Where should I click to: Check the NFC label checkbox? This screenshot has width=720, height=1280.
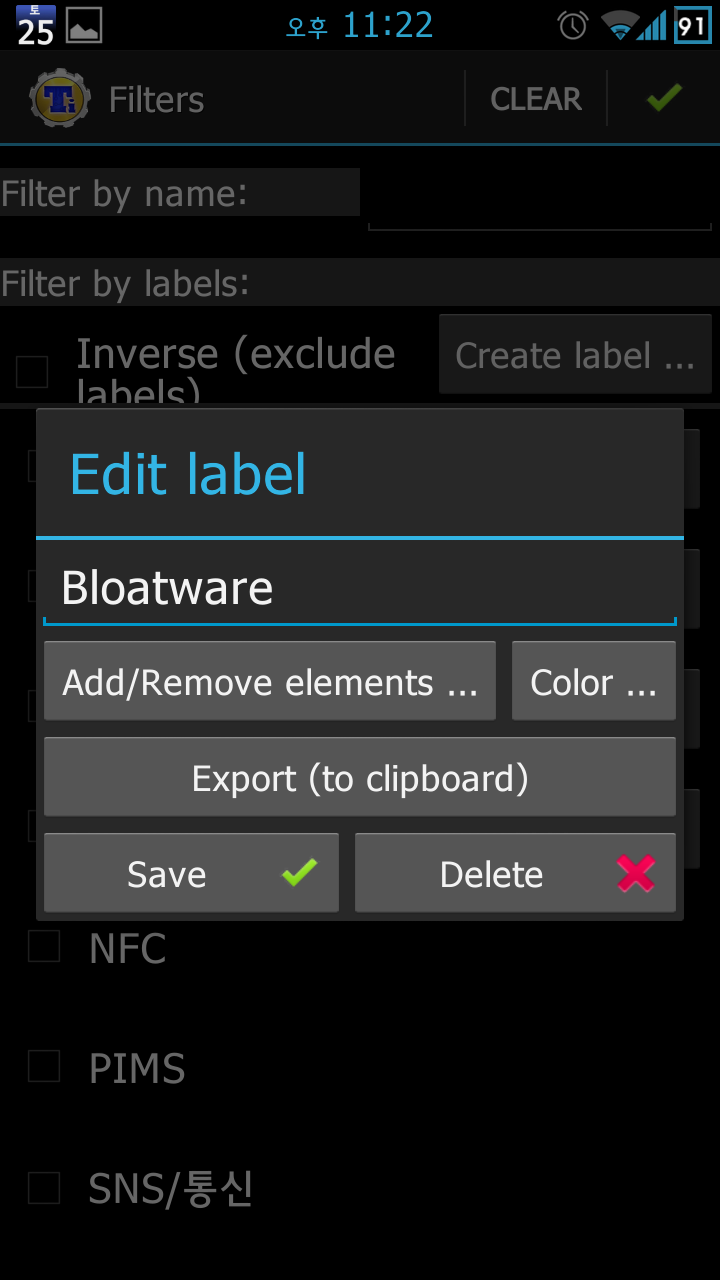pos(44,946)
